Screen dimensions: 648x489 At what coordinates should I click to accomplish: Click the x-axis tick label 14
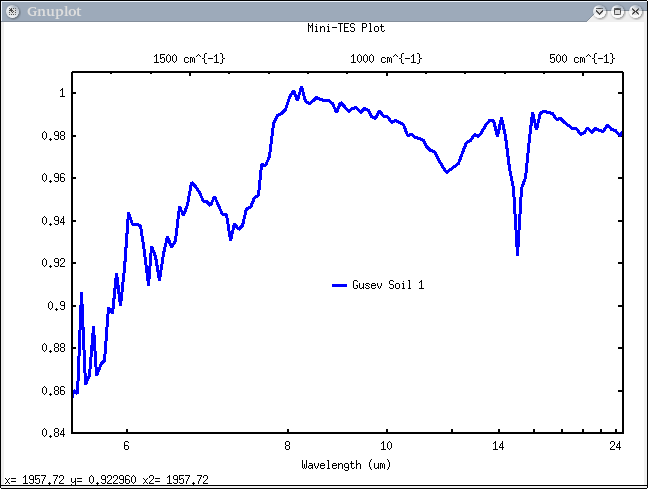pyautogui.click(x=498, y=446)
